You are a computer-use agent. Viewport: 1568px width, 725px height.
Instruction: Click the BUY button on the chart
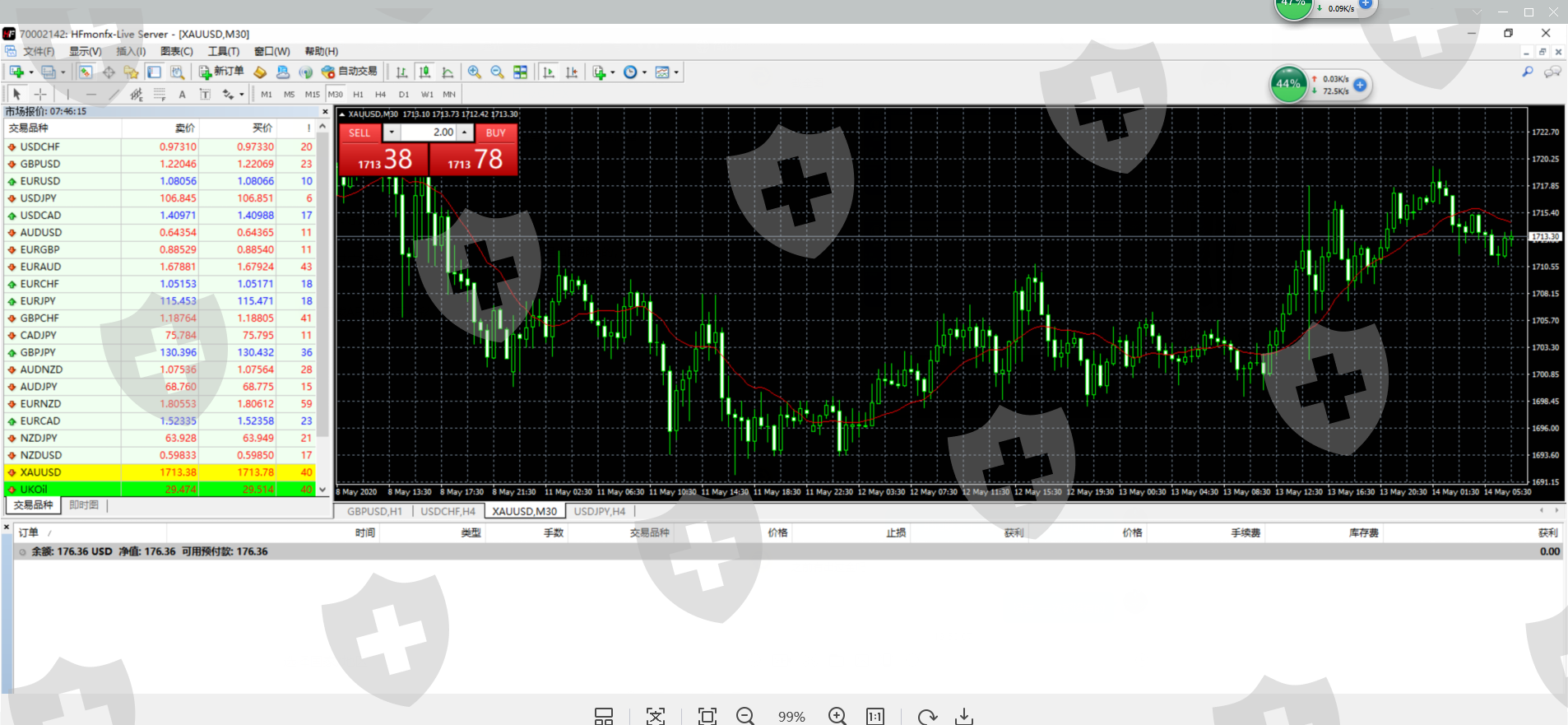[x=495, y=132]
